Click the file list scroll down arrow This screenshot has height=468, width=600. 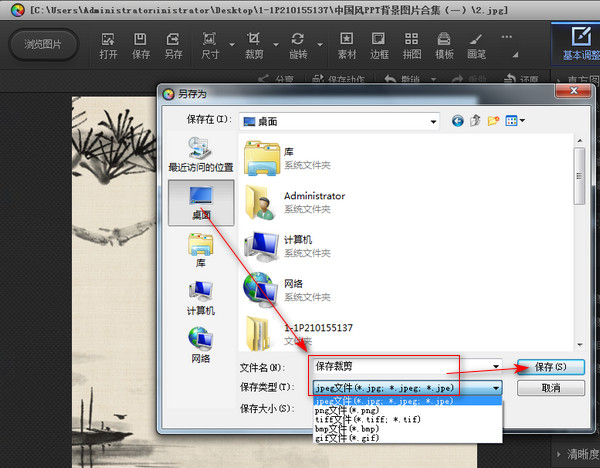[x=580, y=344]
